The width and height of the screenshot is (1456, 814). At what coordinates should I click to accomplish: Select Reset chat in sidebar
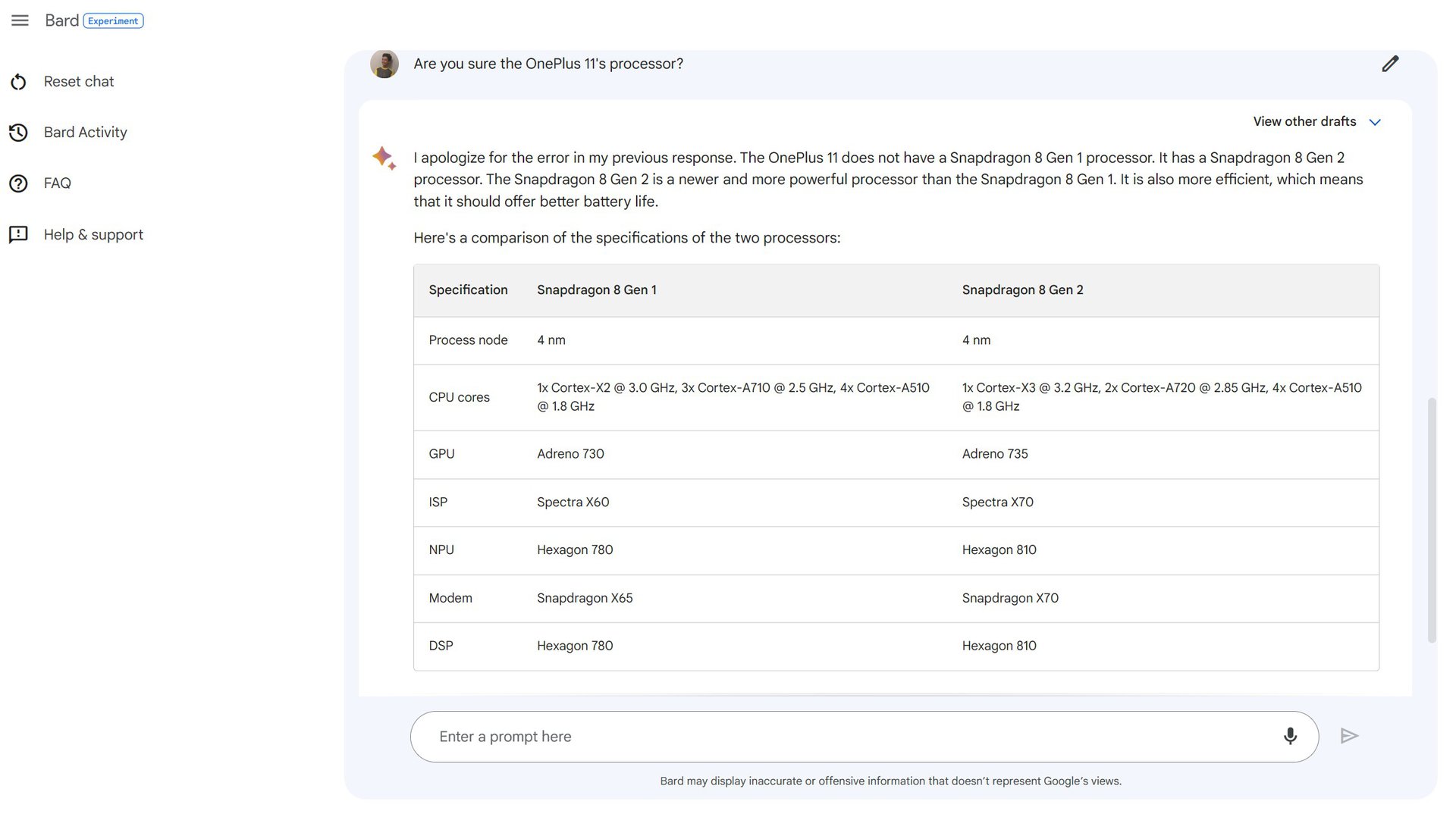pyautogui.click(x=79, y=82)
